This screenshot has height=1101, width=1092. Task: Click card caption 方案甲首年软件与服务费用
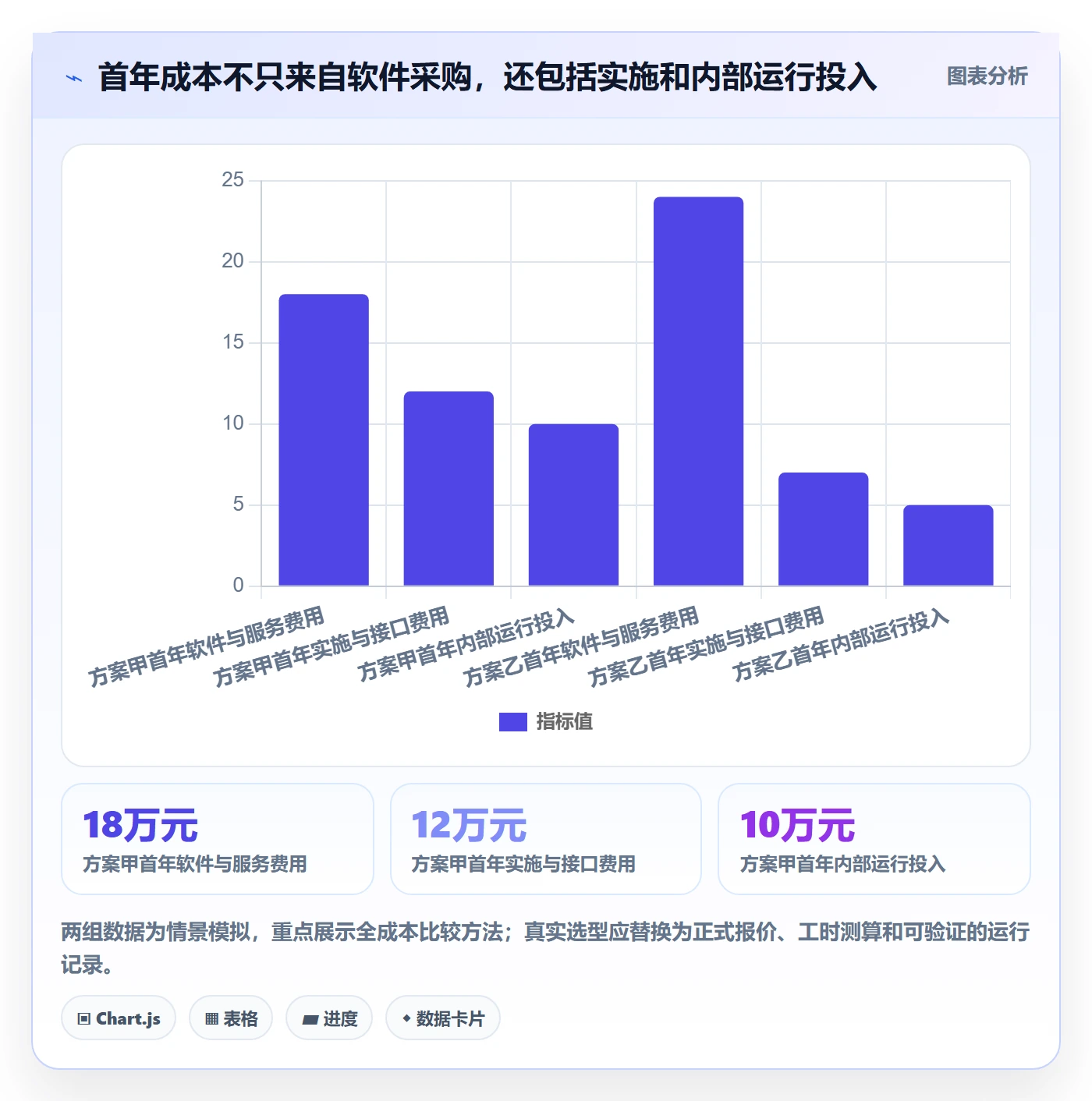point(195,865)
